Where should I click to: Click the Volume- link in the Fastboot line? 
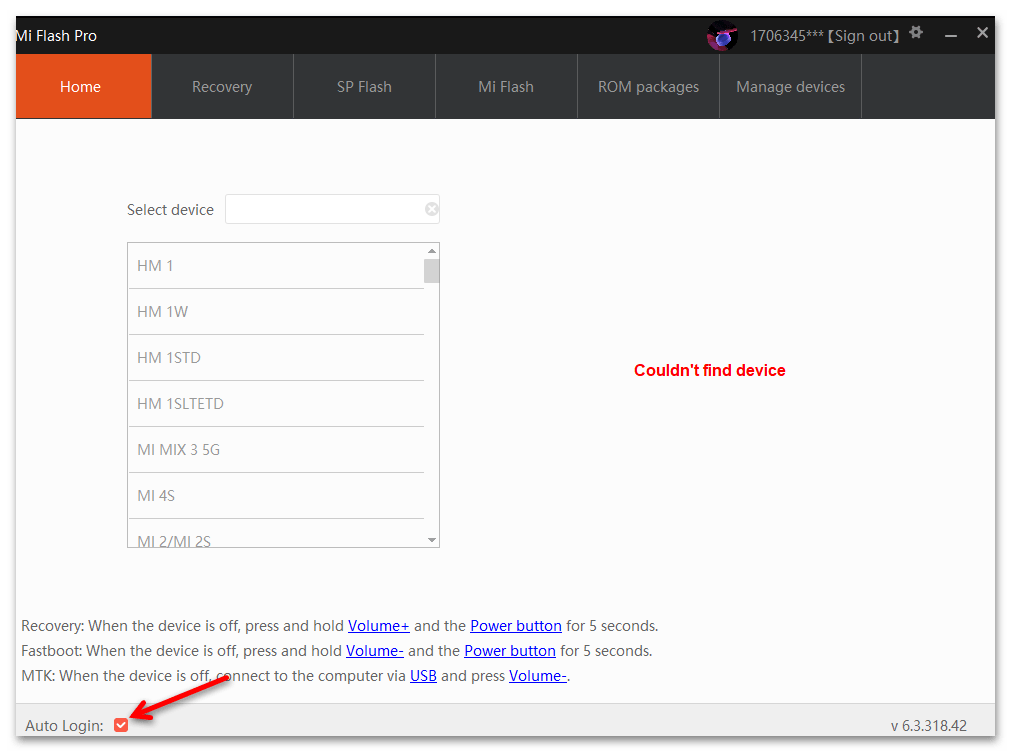click(x=375, y=651)
